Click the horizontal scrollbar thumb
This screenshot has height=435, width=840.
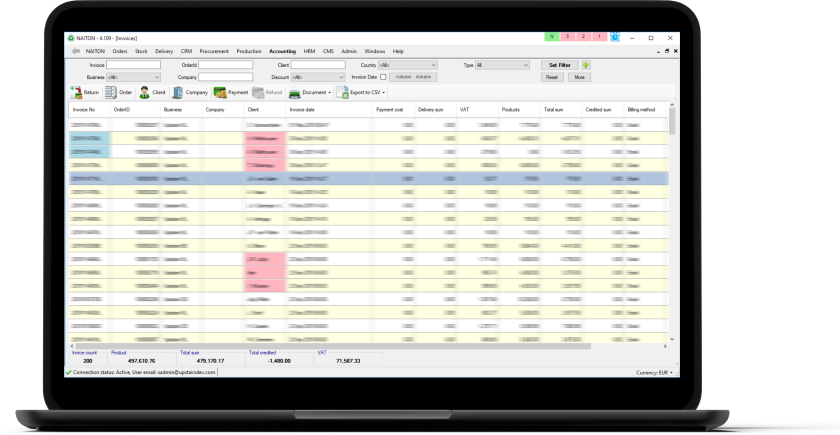click(332, 347)
